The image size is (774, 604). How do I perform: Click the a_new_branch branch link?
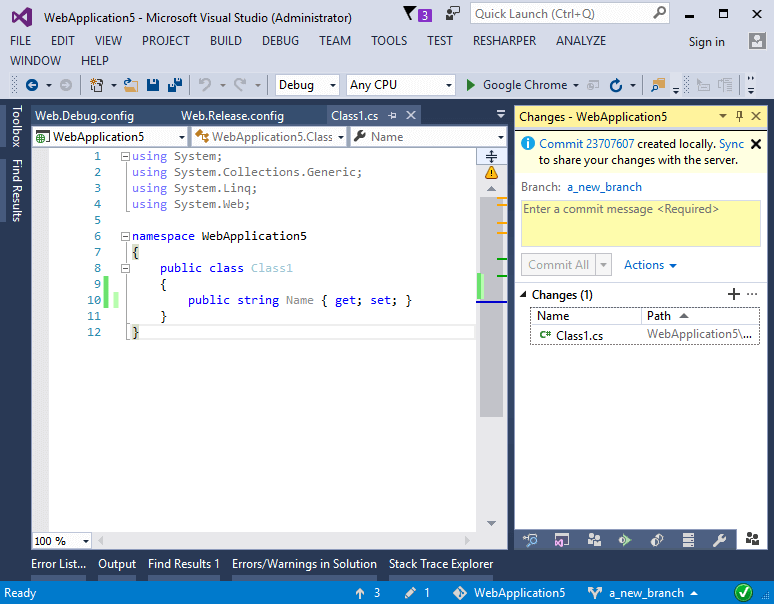(x=604, y=187)
